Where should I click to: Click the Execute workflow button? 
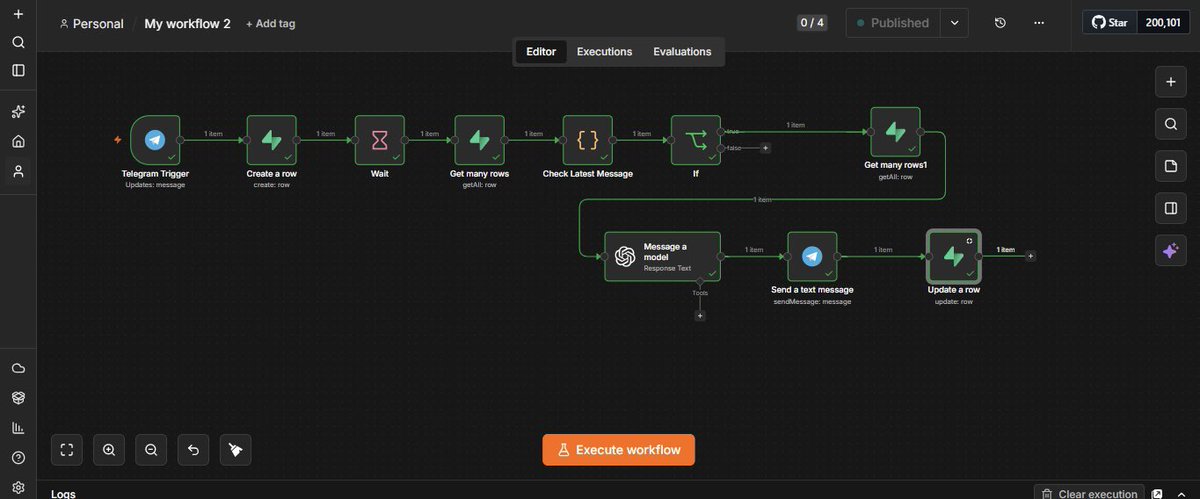[x=619, y=450]
